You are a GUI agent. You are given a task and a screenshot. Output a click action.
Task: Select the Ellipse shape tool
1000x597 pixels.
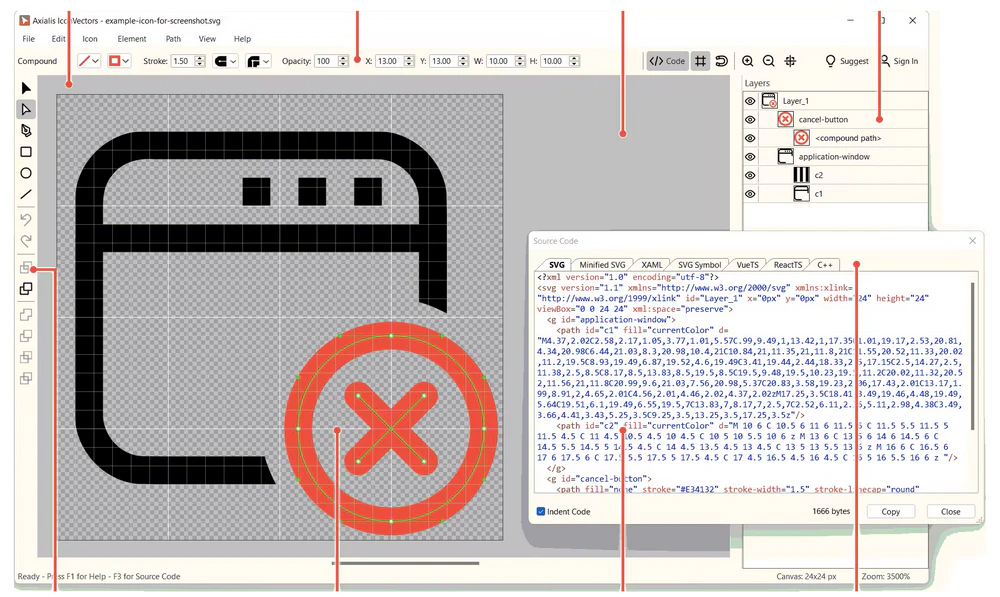point(26,173)
